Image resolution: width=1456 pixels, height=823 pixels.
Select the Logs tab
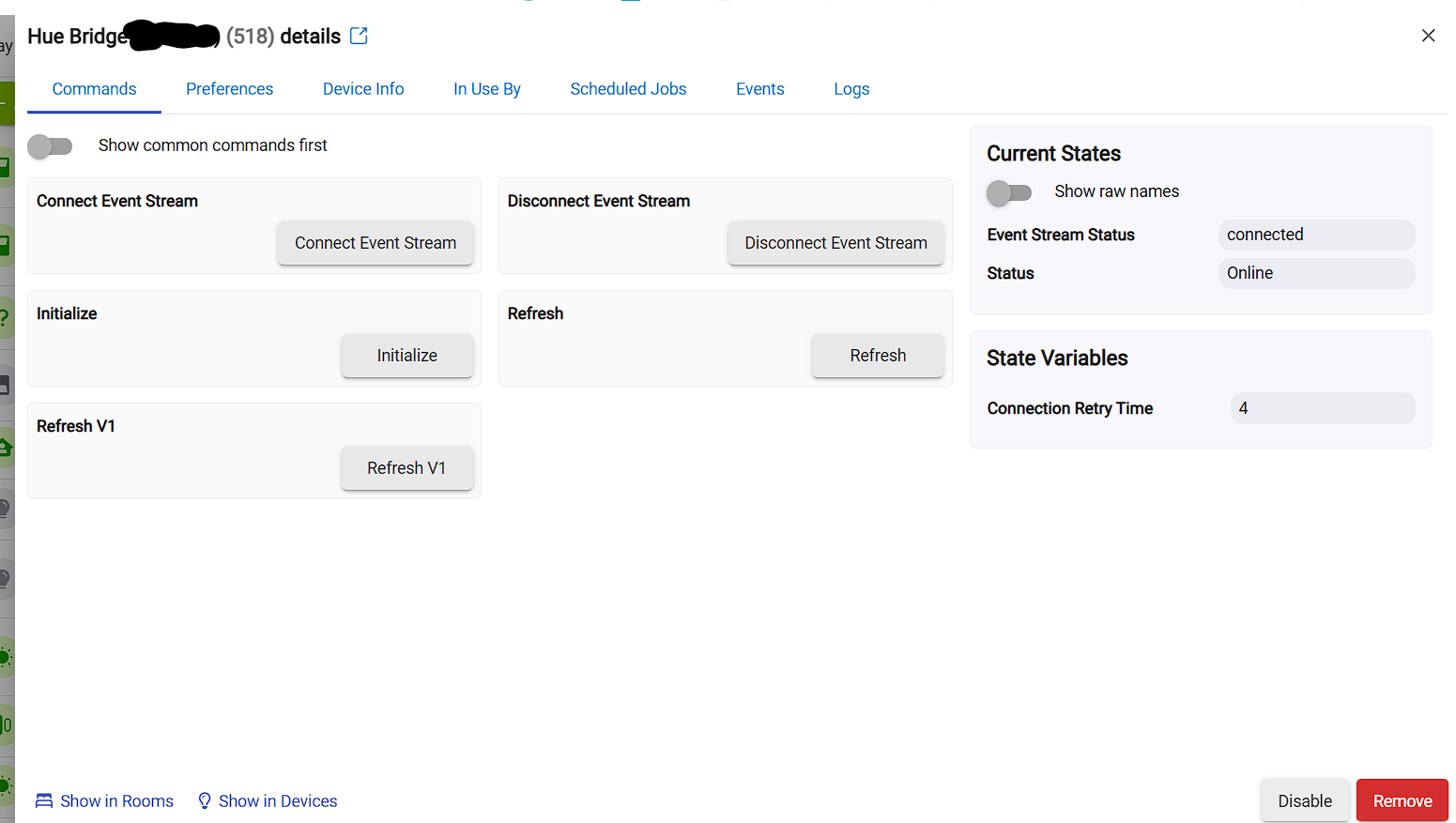851,89
